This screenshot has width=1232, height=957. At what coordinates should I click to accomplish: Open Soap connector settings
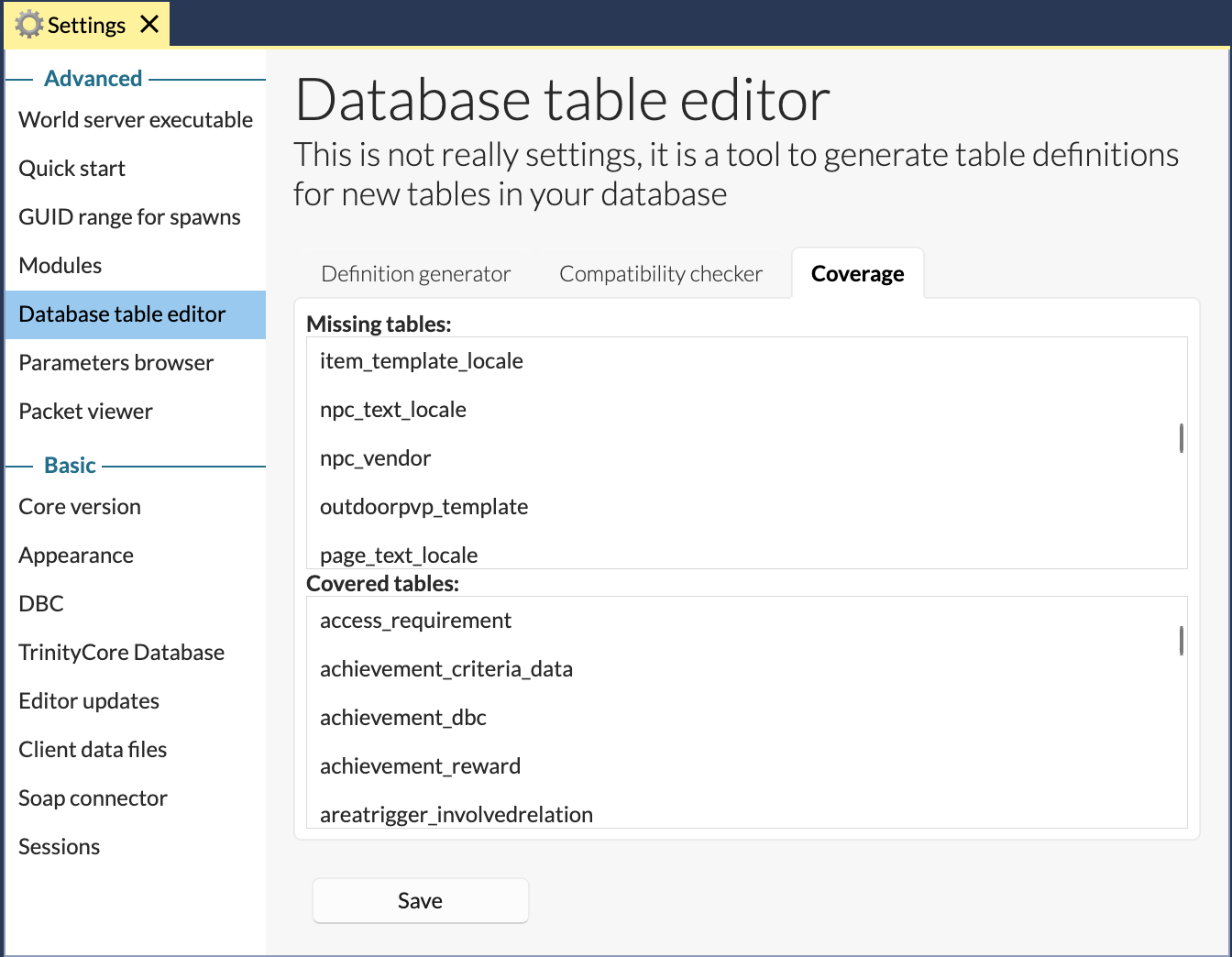coord(136,798)
